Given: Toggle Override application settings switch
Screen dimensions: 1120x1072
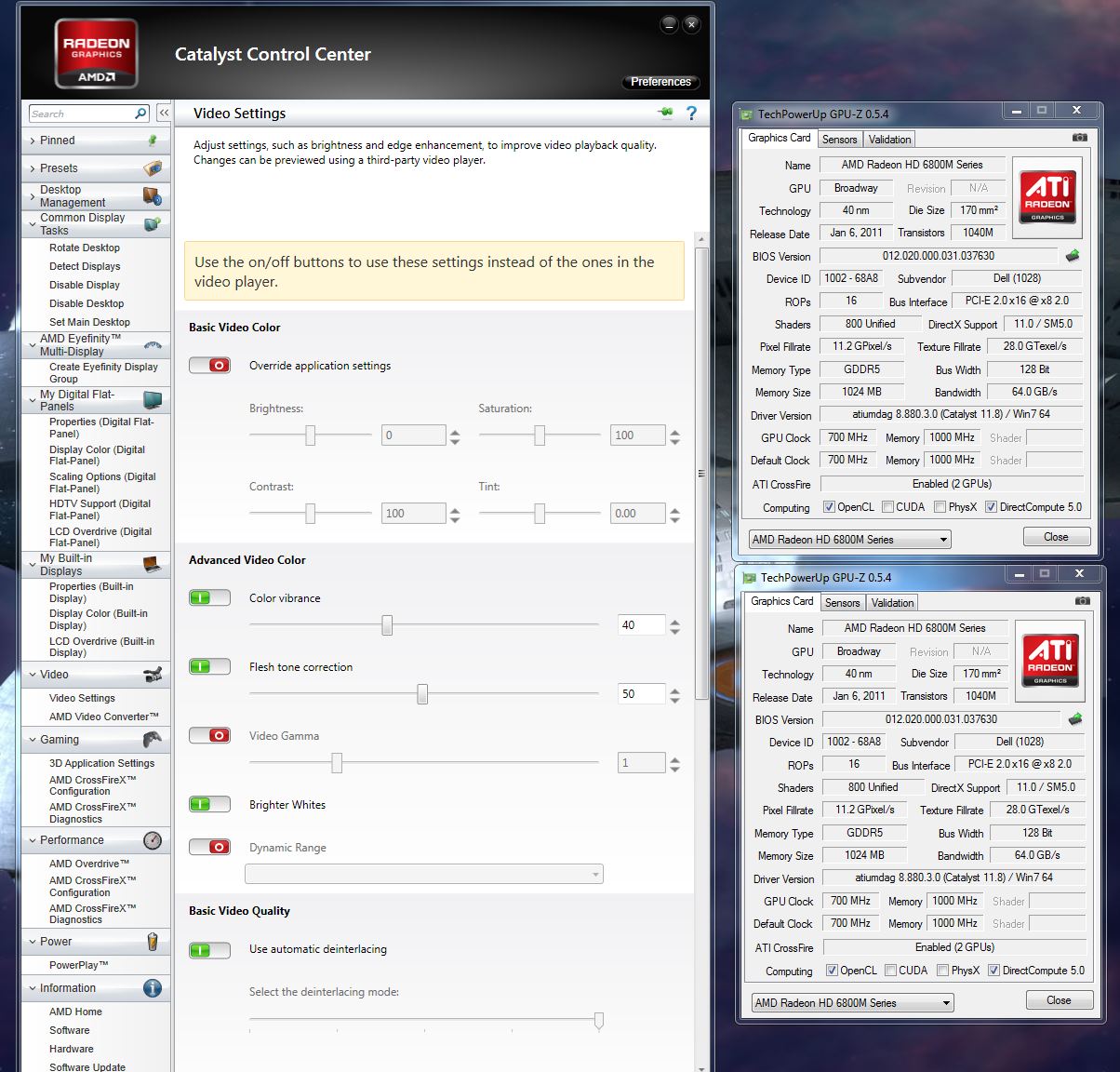Looking at the screenshot, I should click(x=209, y=366).
